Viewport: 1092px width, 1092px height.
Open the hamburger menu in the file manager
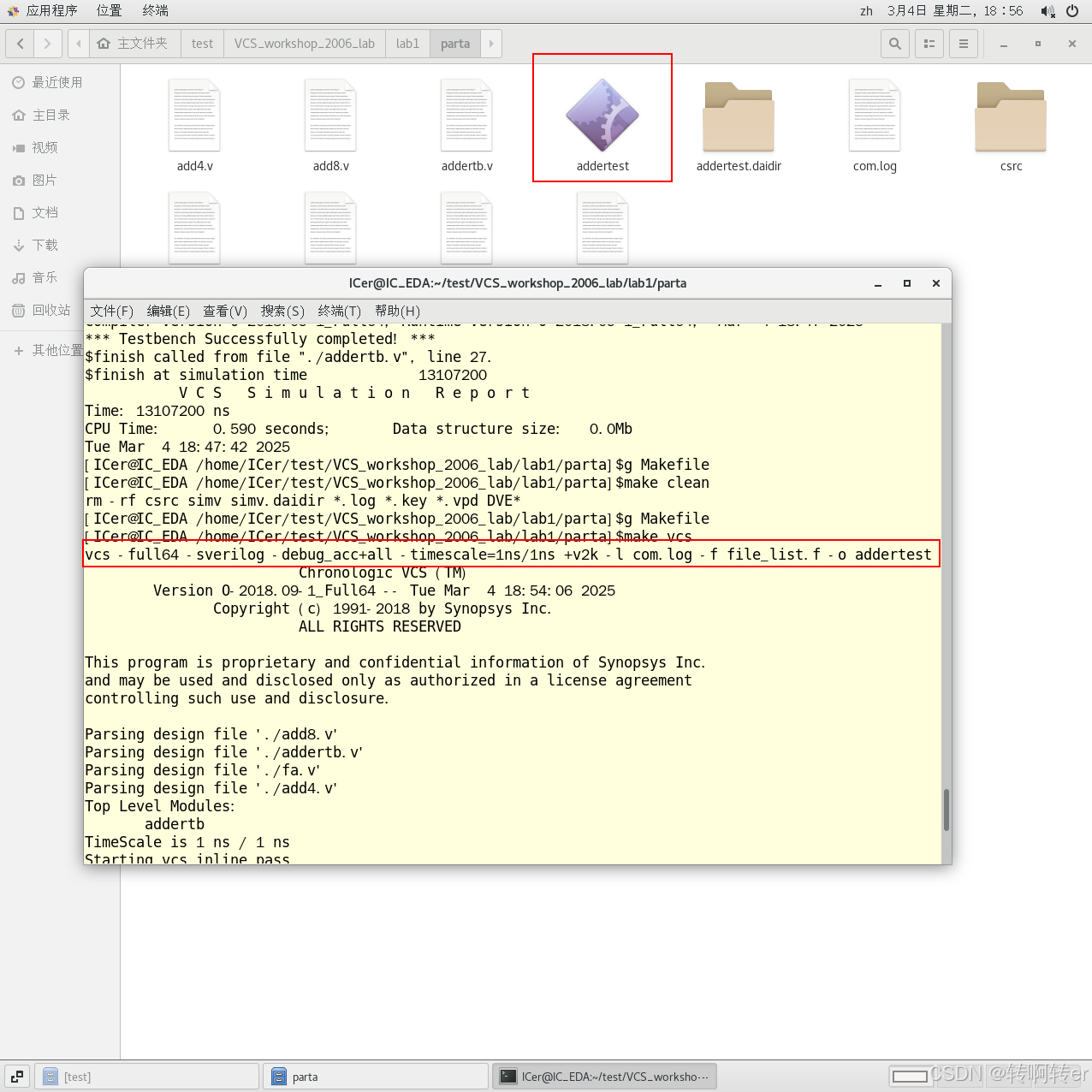963,43
